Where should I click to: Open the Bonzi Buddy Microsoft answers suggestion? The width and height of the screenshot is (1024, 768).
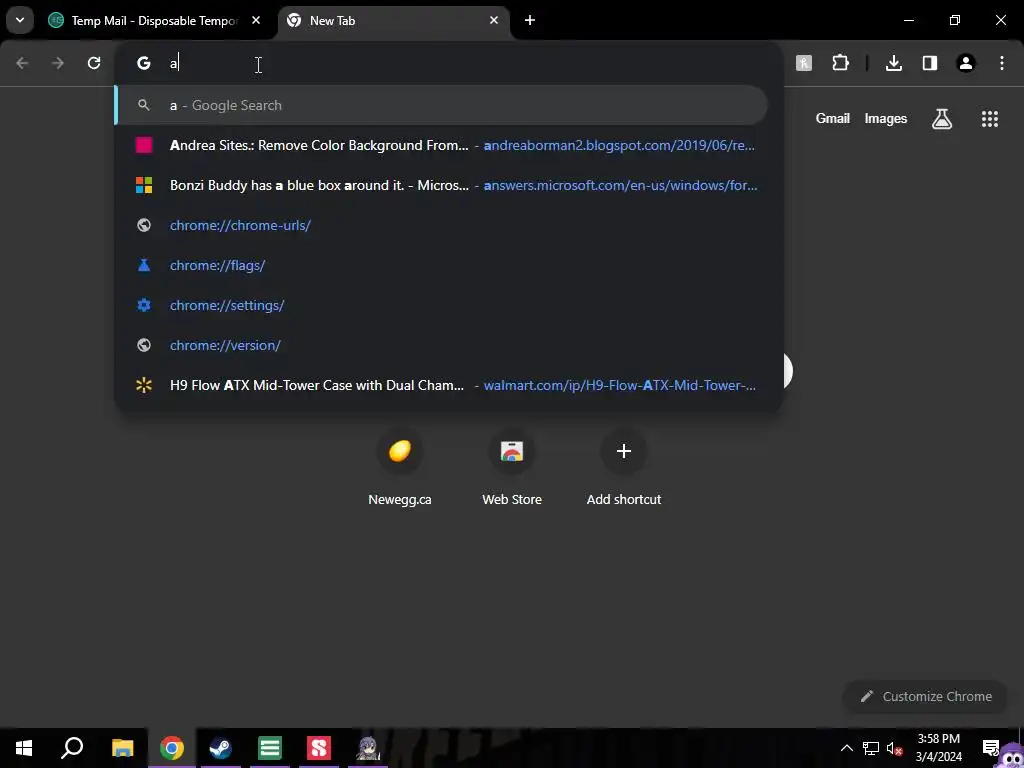click(449, 185)
